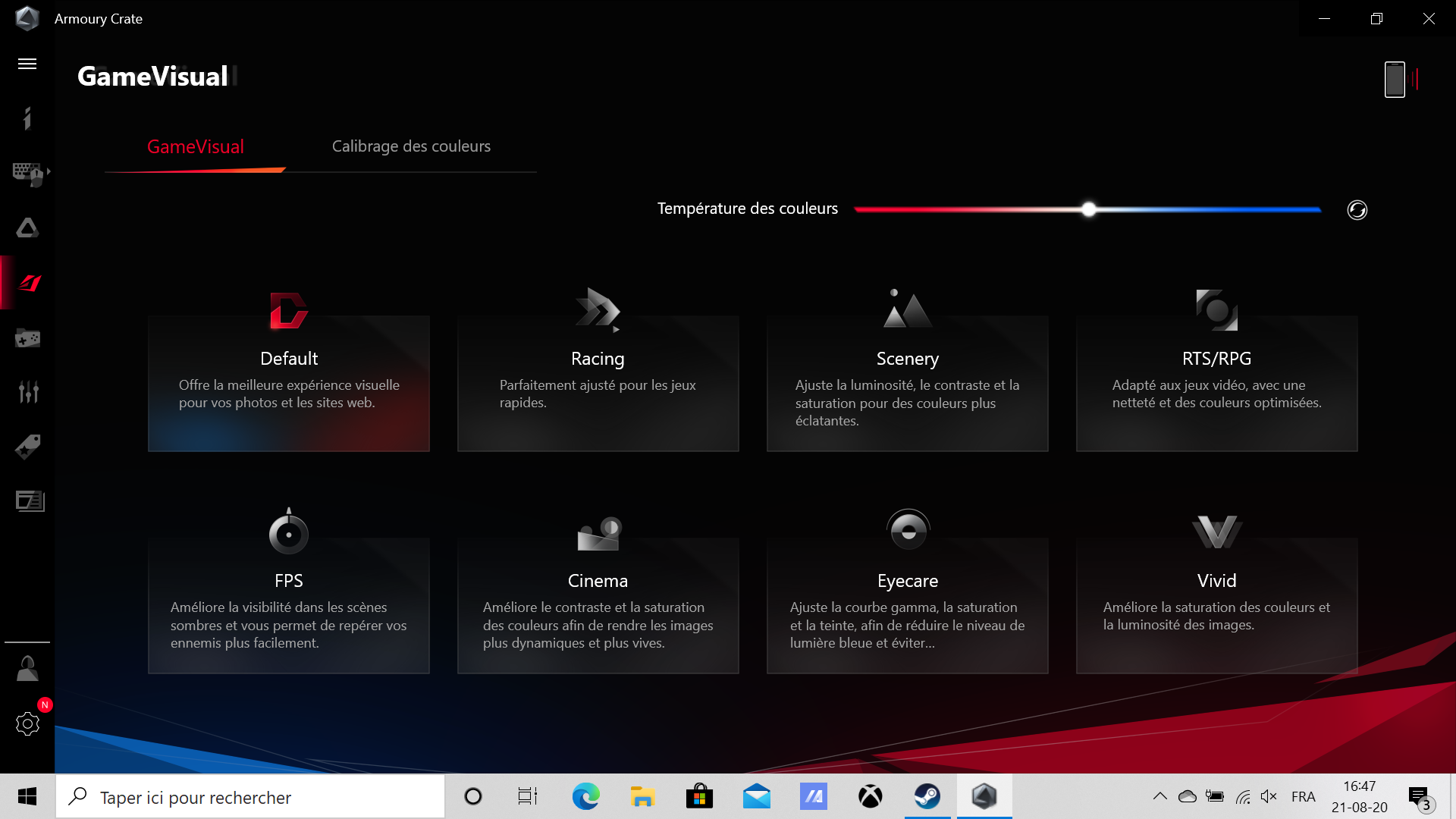The width and height of the screenshot is (1456, 819).
Task: Click the Température des couleurs label
Action: click(747, 209)
